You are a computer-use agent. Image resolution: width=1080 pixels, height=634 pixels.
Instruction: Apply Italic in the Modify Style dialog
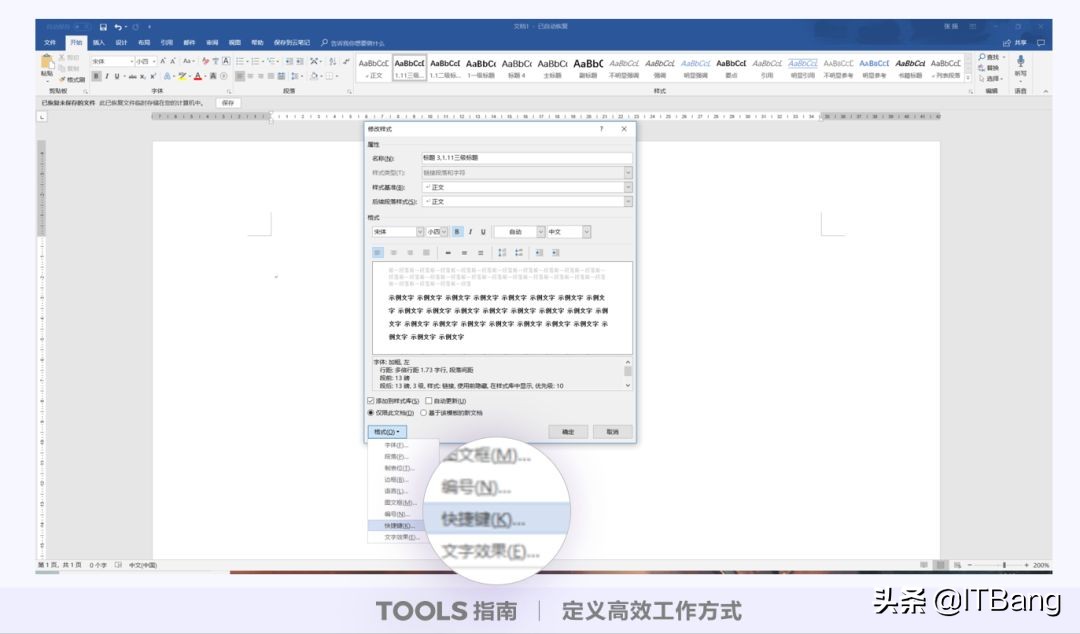[470, 231]
